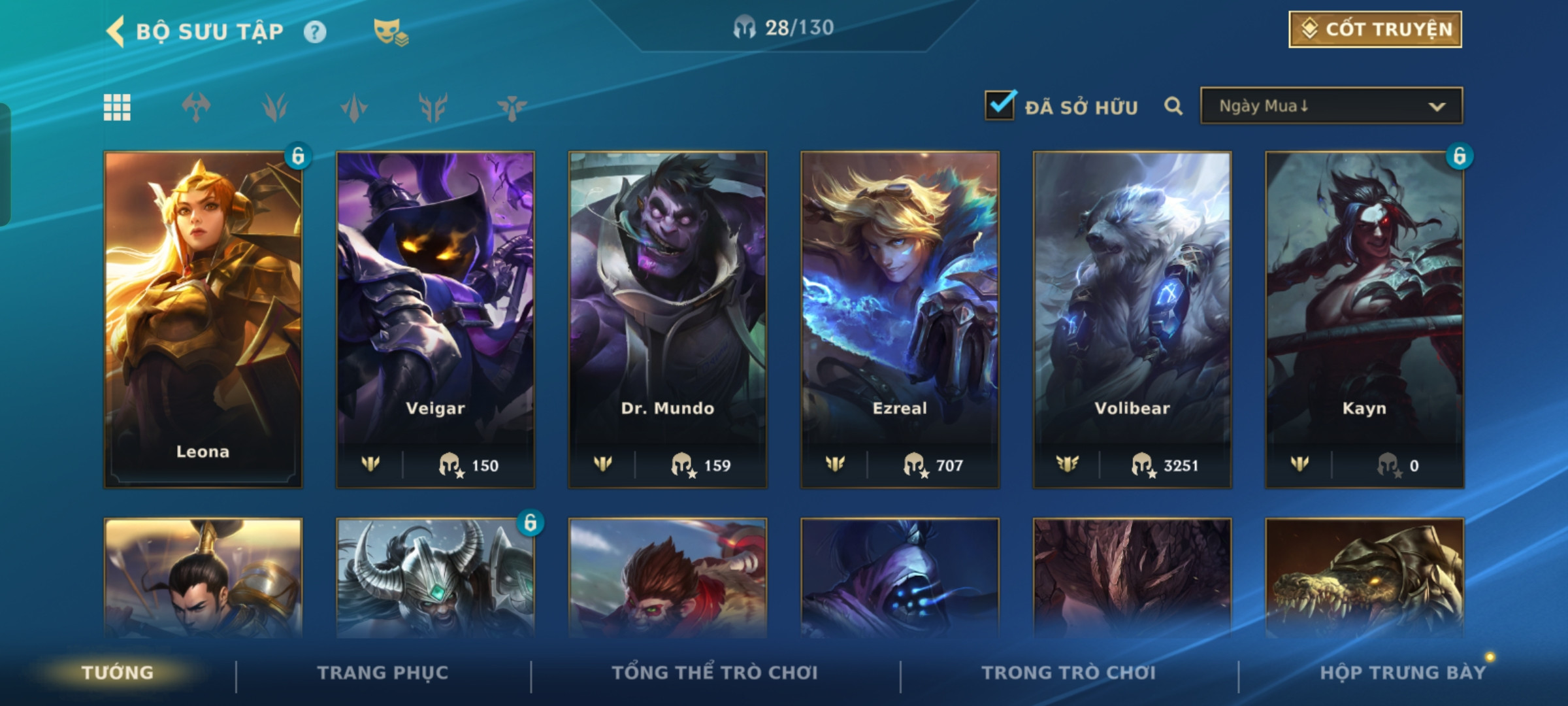Open the Ezreal champion card
This screenshot has height=706, width=1568.
pyautogui.click(x=900, y=320)
